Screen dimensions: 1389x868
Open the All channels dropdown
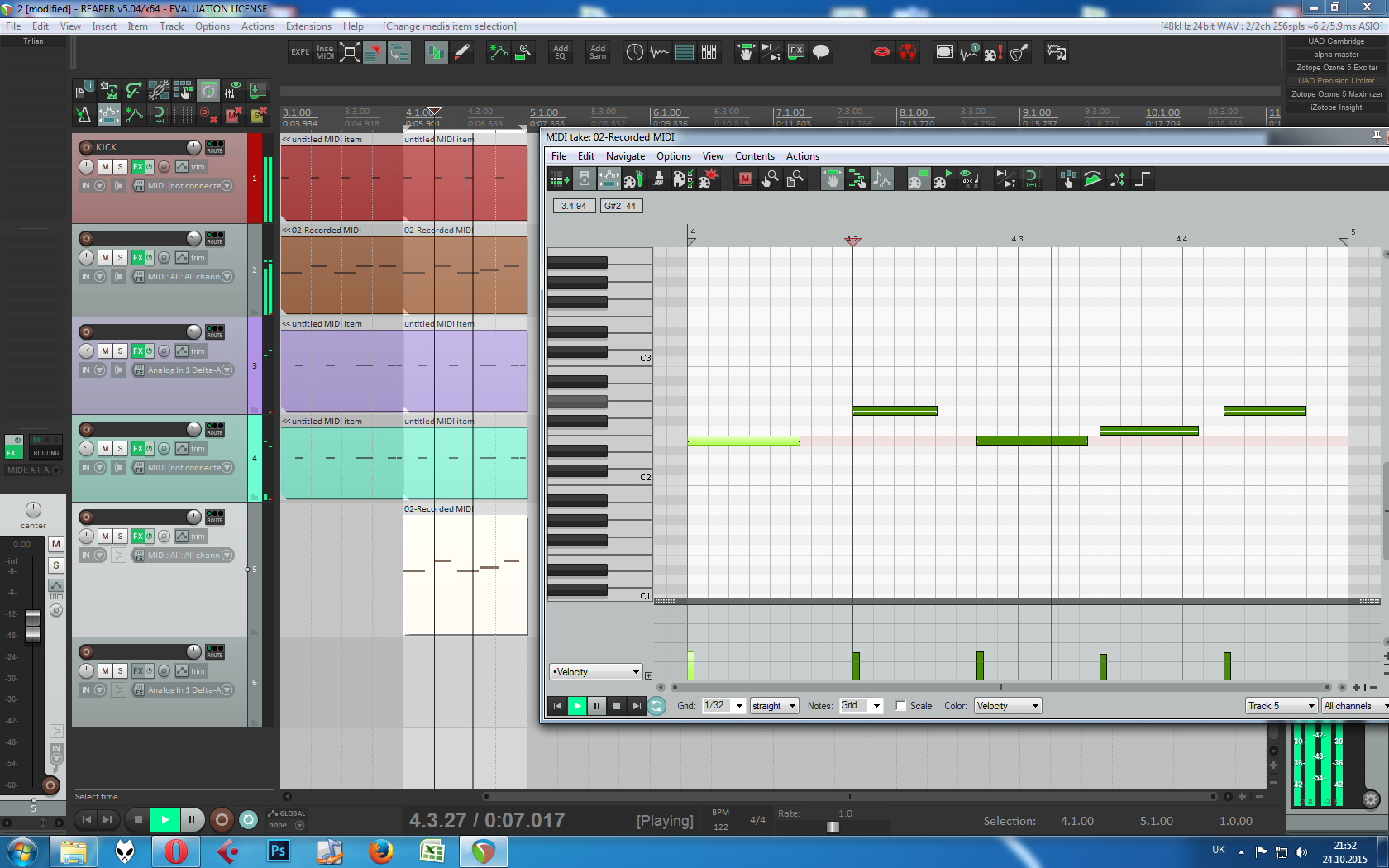(x=1356, y=706)
